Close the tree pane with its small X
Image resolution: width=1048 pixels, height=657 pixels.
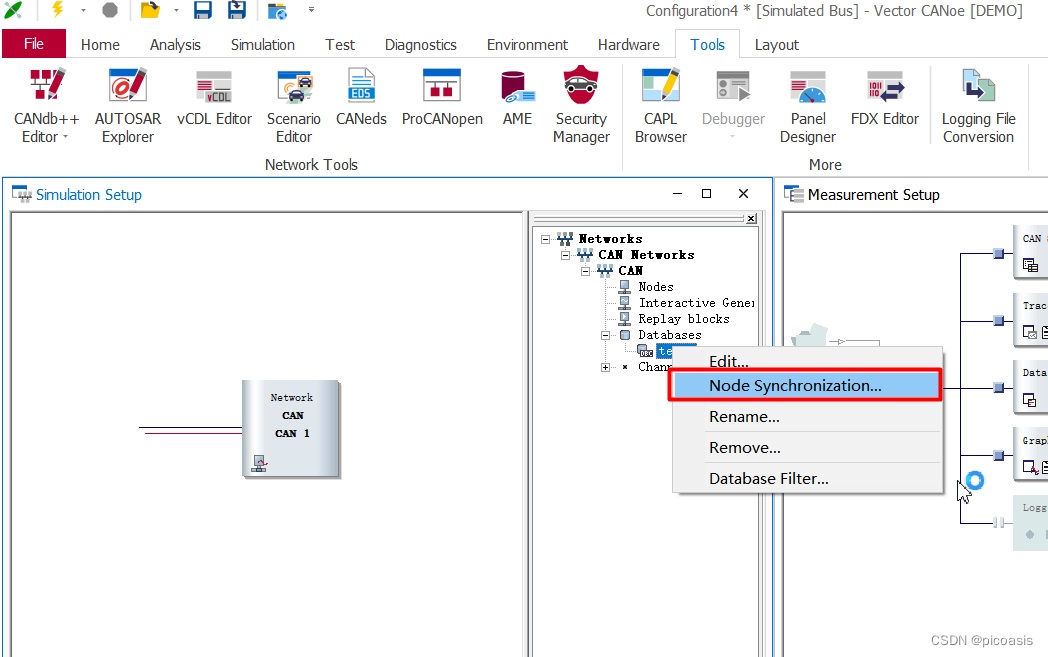[x=751, y=219]
